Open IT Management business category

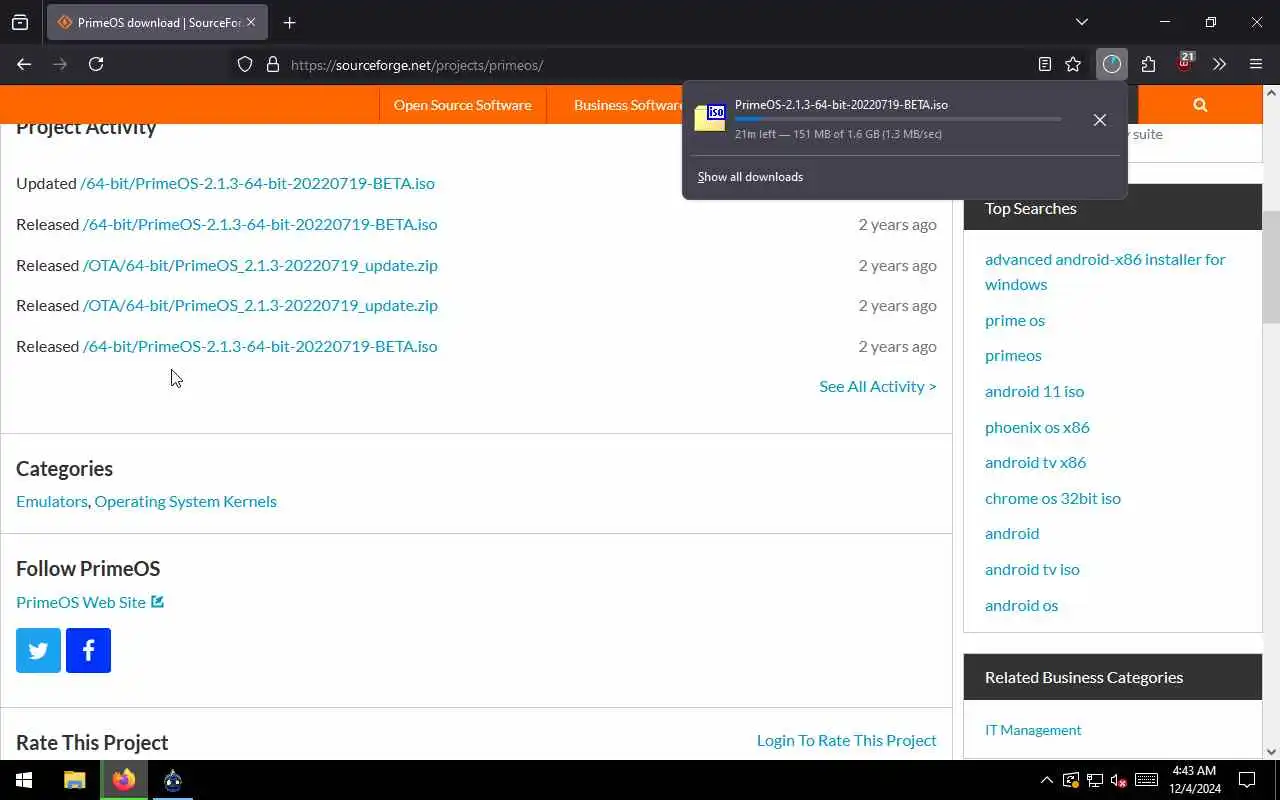1033,730
